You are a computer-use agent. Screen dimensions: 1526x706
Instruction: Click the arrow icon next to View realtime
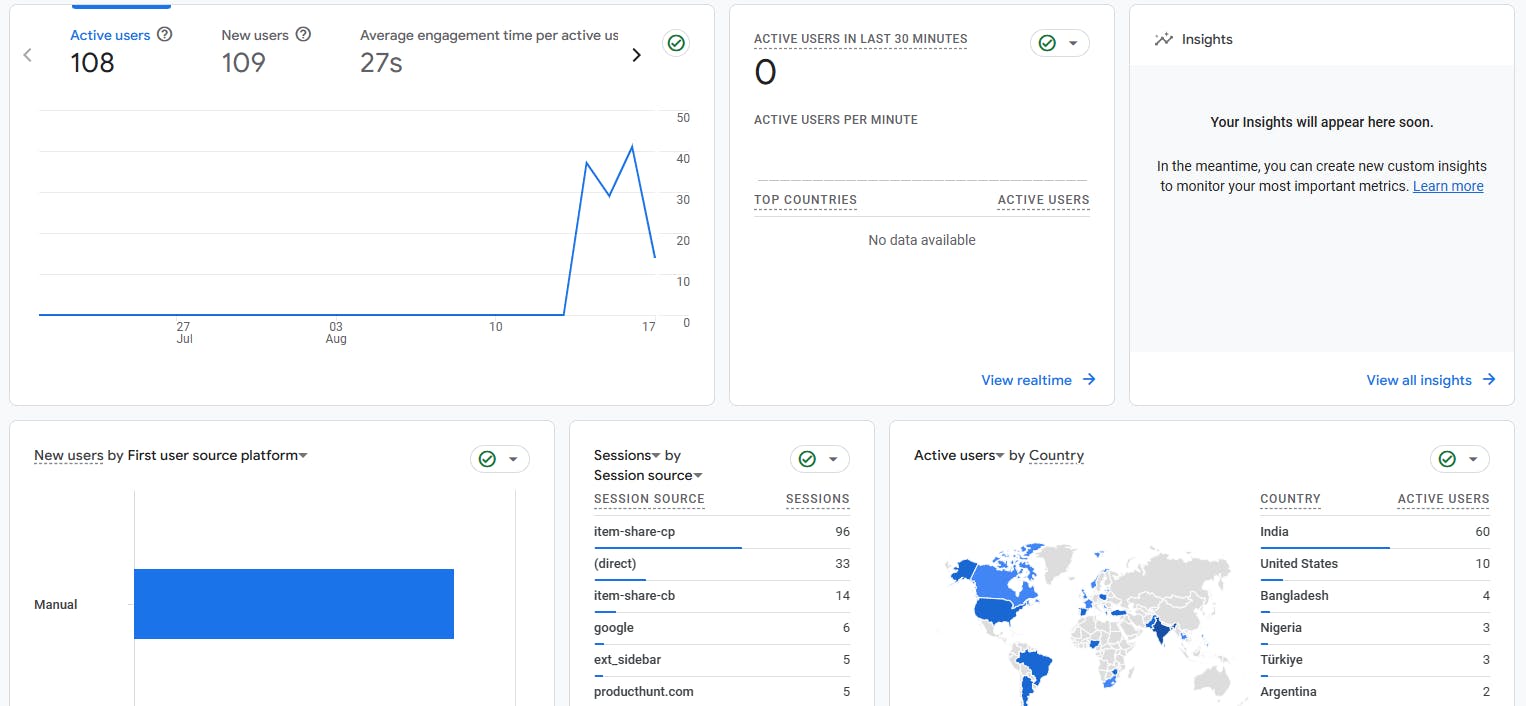1089,380
